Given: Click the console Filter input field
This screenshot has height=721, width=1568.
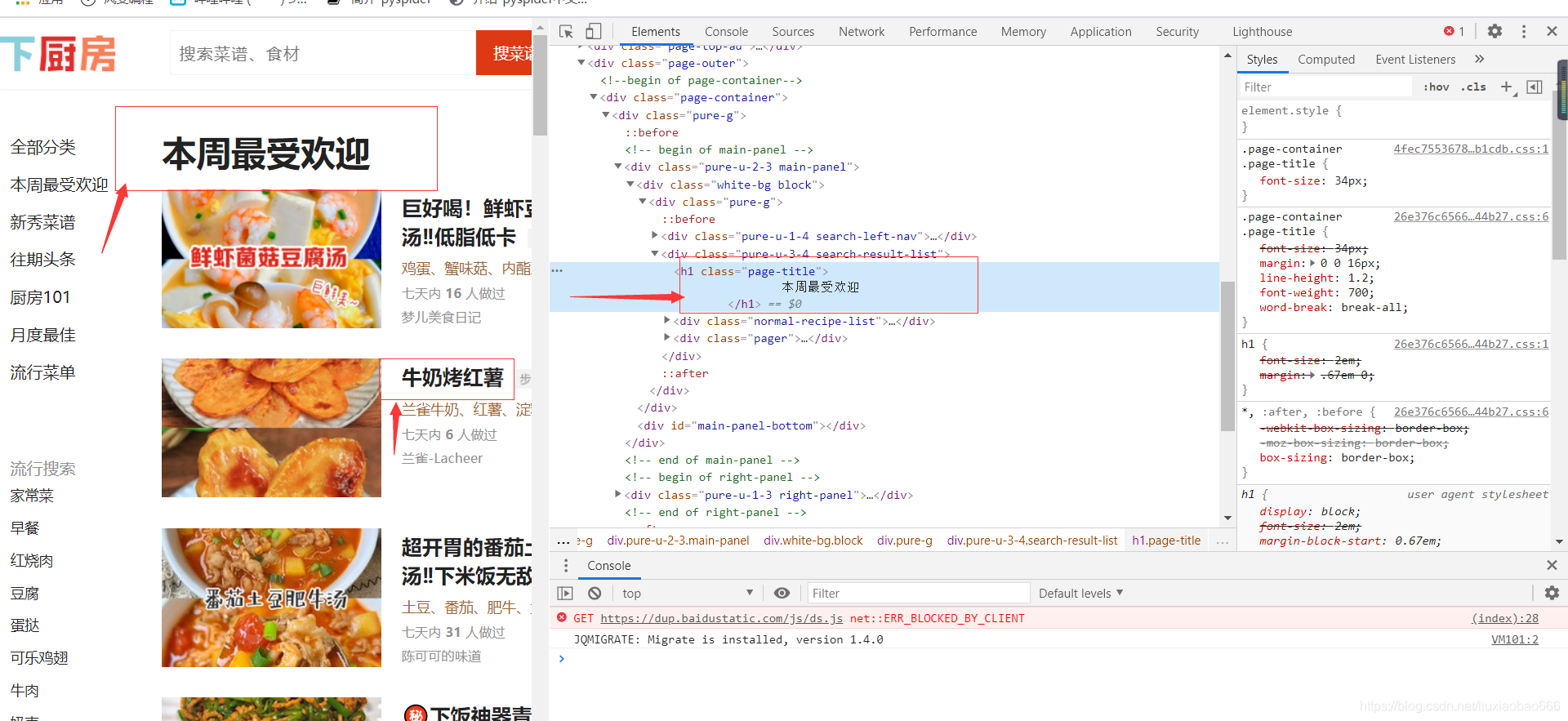Looking at the screenshot, I should [918, 594].
